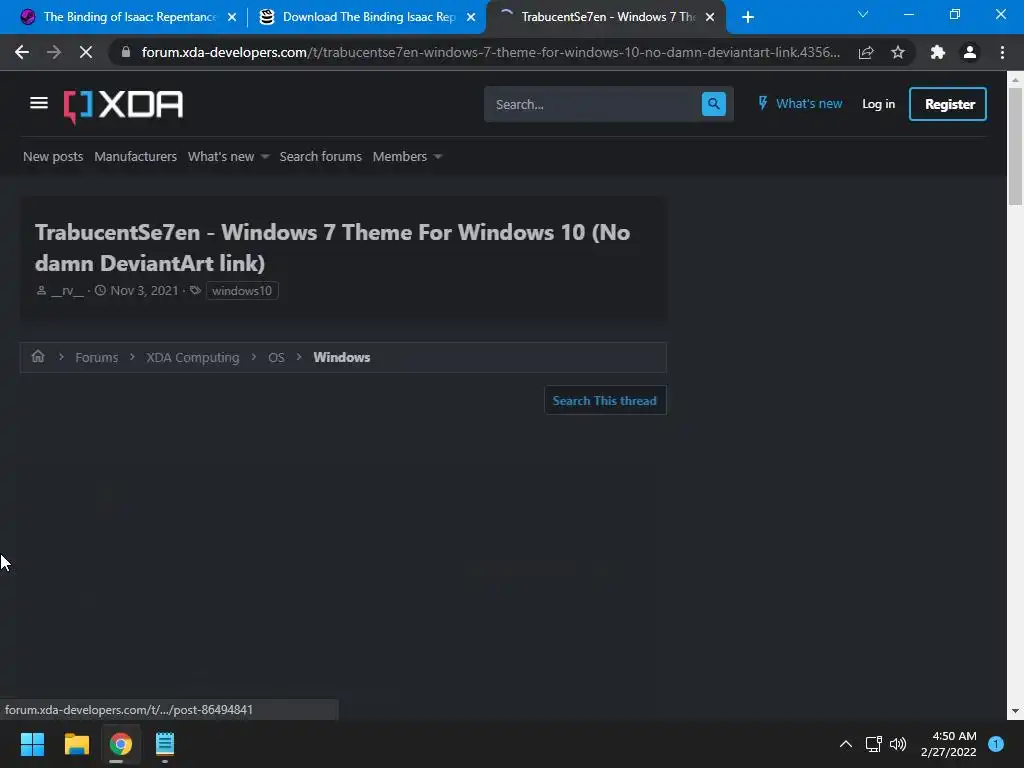Viewport: 1024px width, 768px height.
Task: Open the network tray icon
Action: tap(873, 744)
